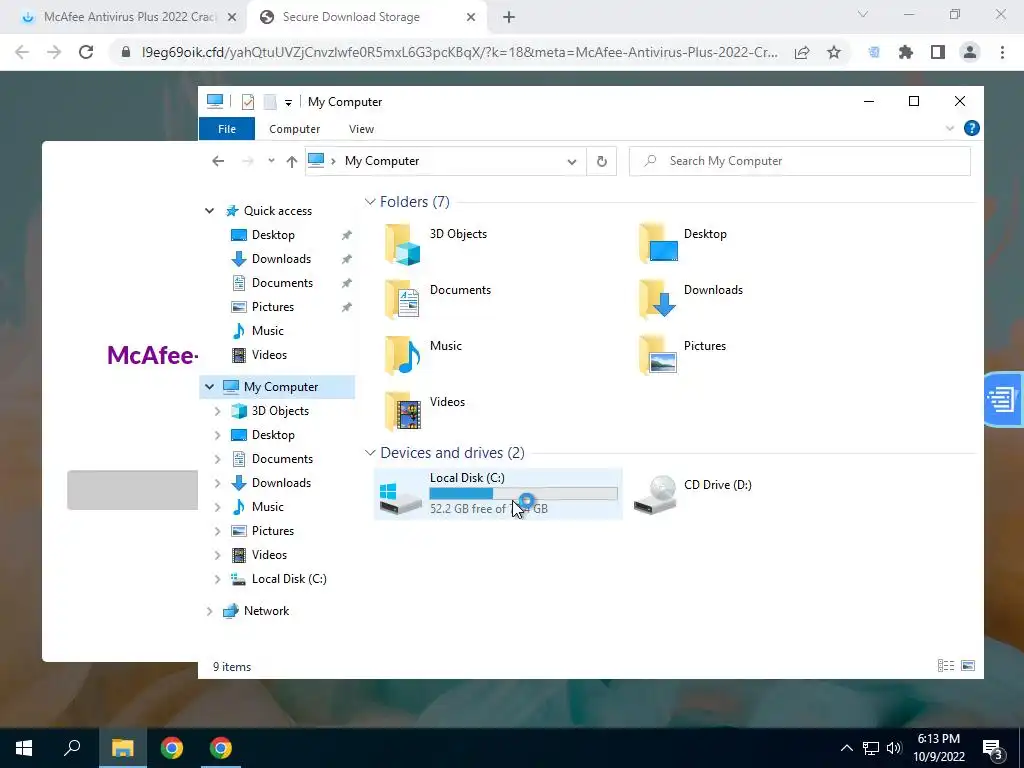The image size is (1024, 768).
Task: Select Videos under My Computer tree
Action: tap(269, 555)
